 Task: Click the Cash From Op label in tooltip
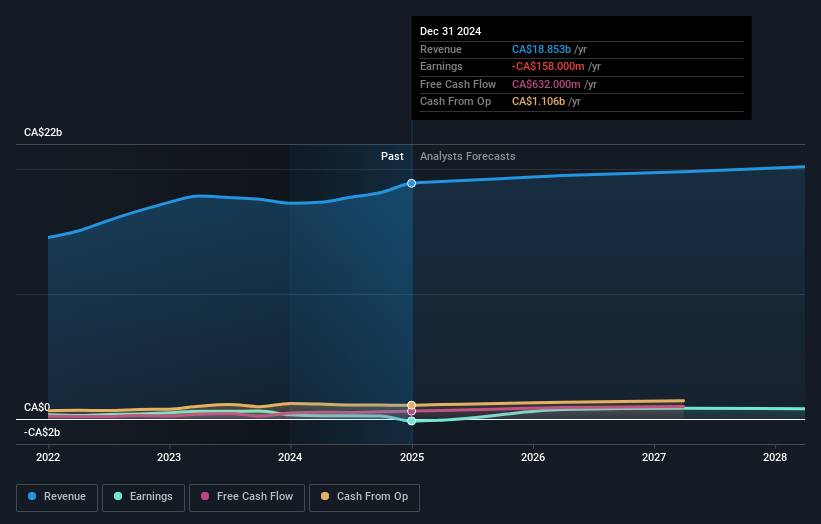(456, 102)
